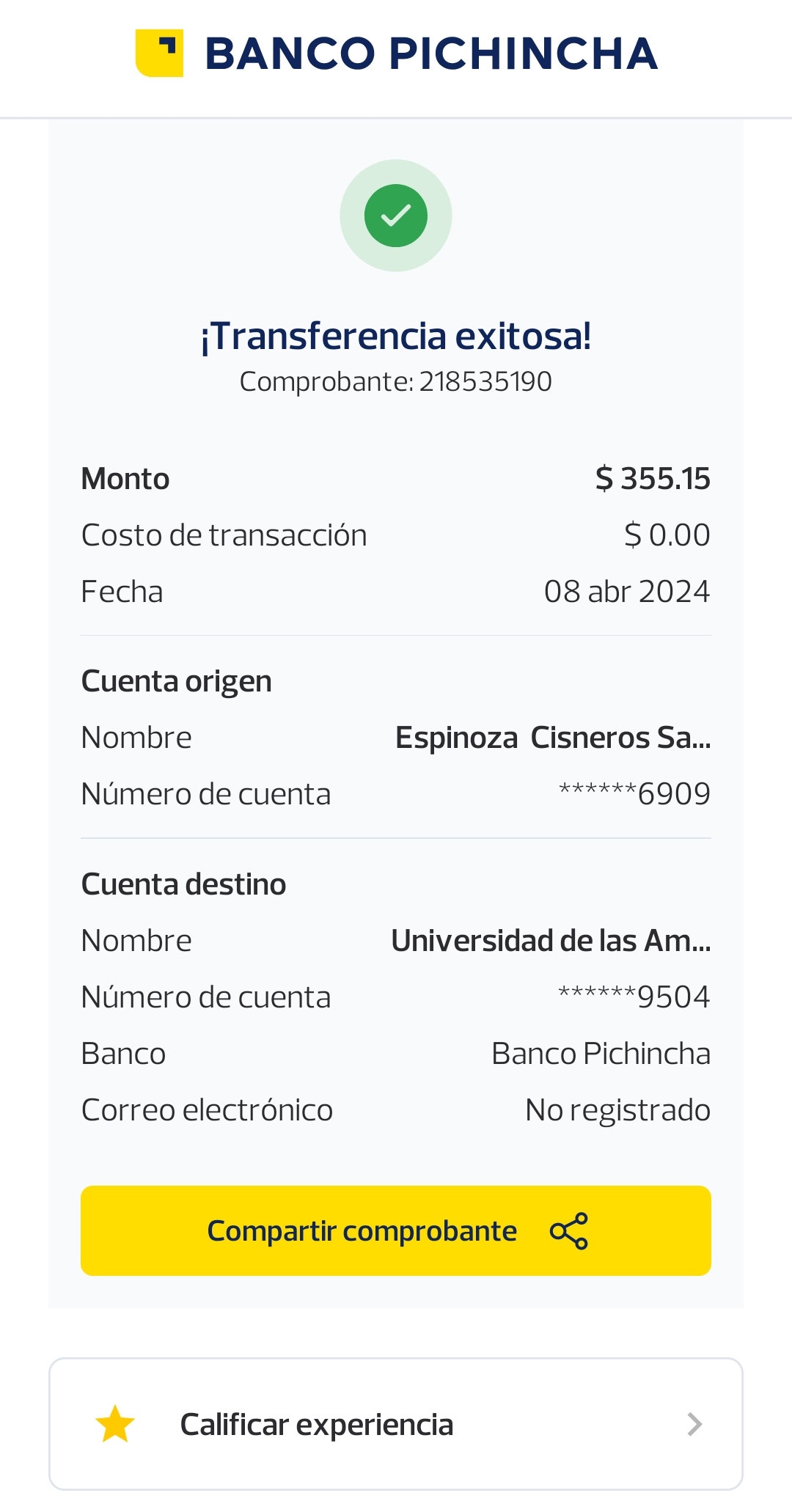792x1512 pixels.
Task: Select the date 08 abr 2024
Action: pos(627,592)
